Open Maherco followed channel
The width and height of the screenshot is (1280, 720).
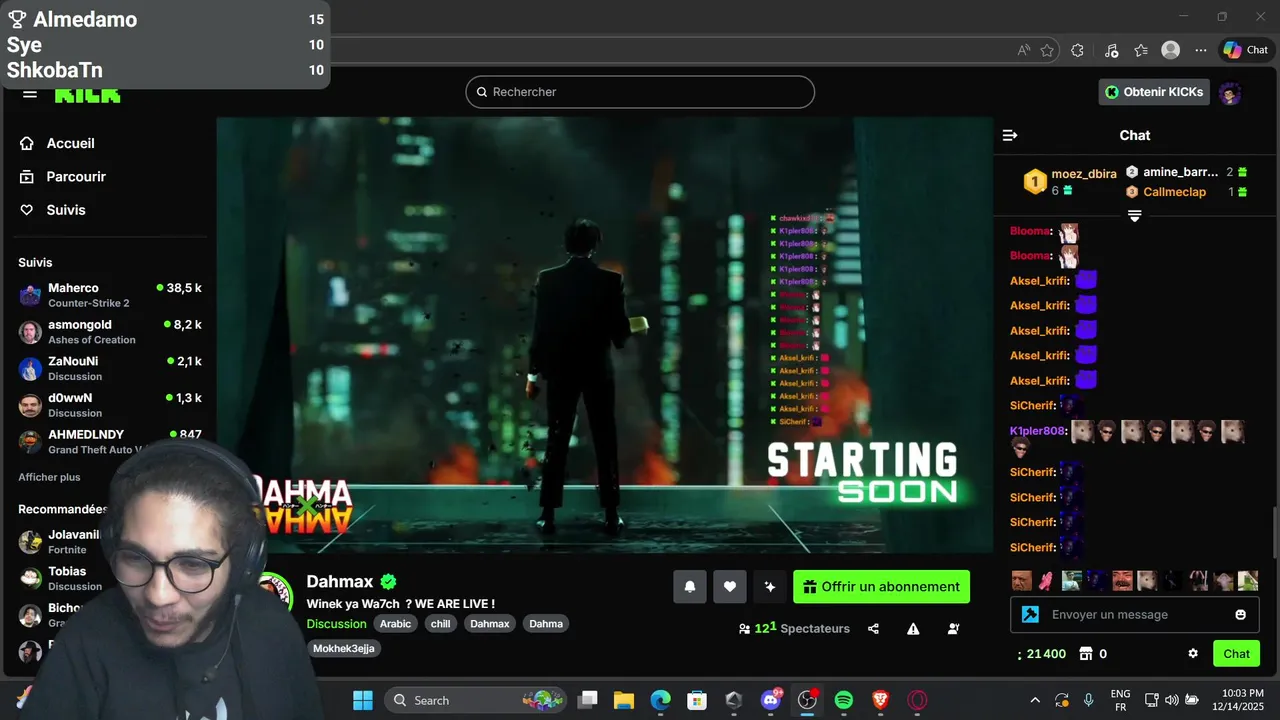pos(110,295)
